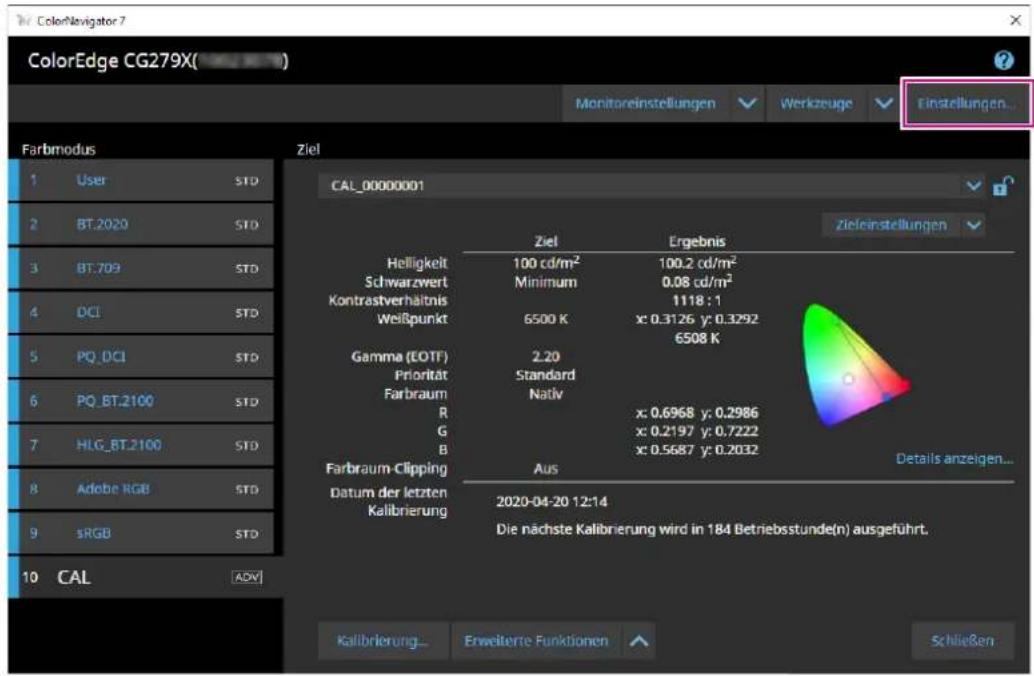Click the 2020-04-20 12:14 calibration date

552,502
